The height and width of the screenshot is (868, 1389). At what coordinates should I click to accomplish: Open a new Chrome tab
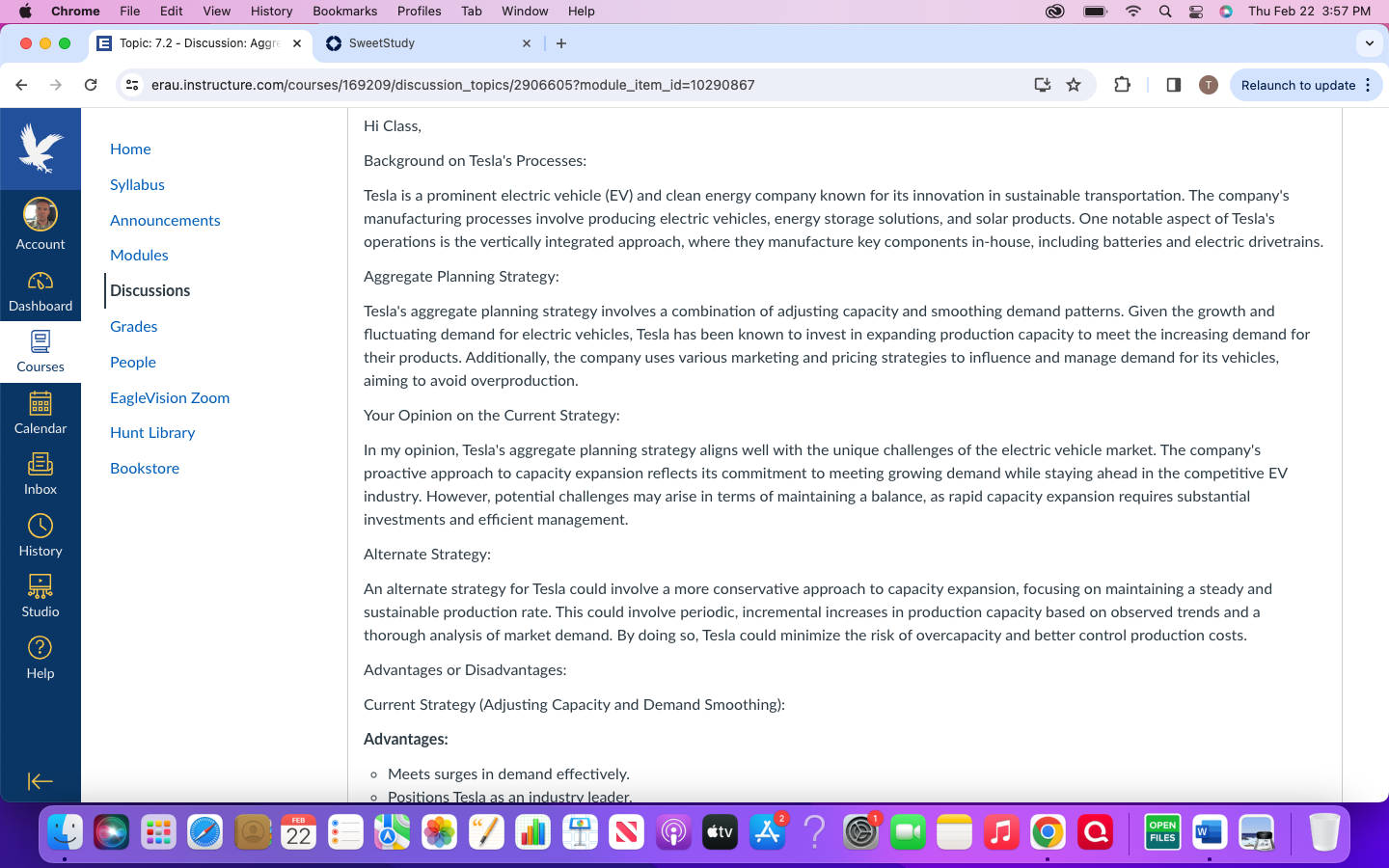pyautogui.click(x=561, y=43)
